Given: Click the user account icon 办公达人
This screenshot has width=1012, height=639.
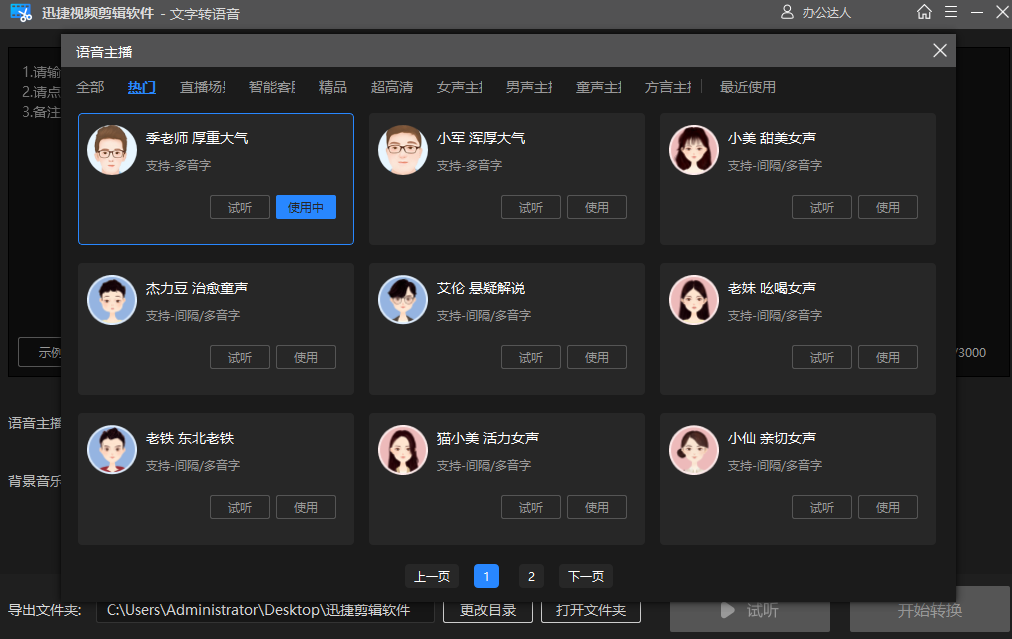Looking at the screenshot, I should (787, 12).
